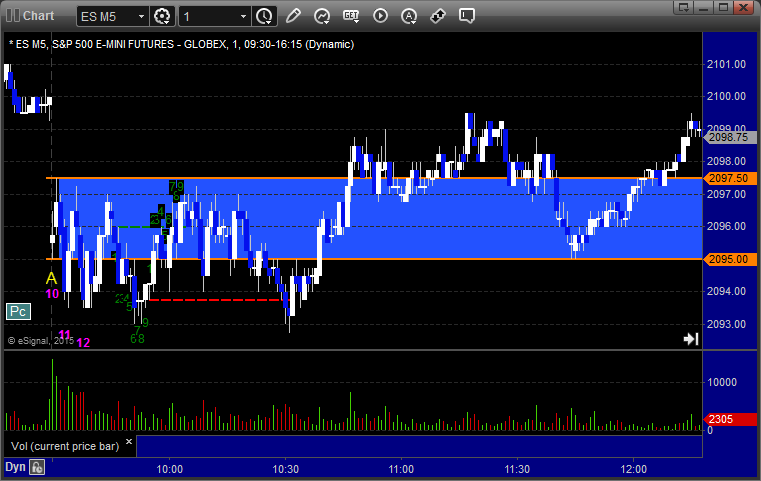
Task: Click the chart window grip icon
Action: [12, 16]
